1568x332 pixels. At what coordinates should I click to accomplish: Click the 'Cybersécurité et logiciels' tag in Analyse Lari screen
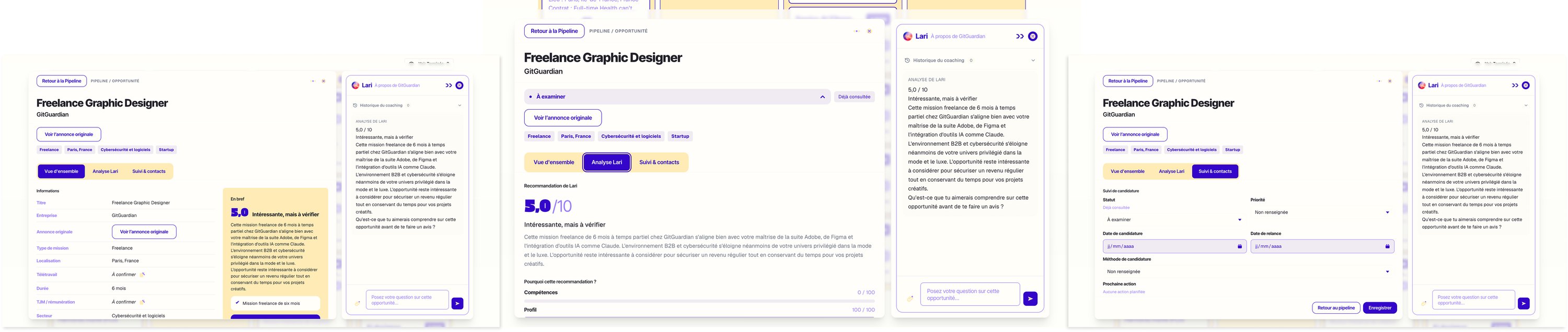631,136
